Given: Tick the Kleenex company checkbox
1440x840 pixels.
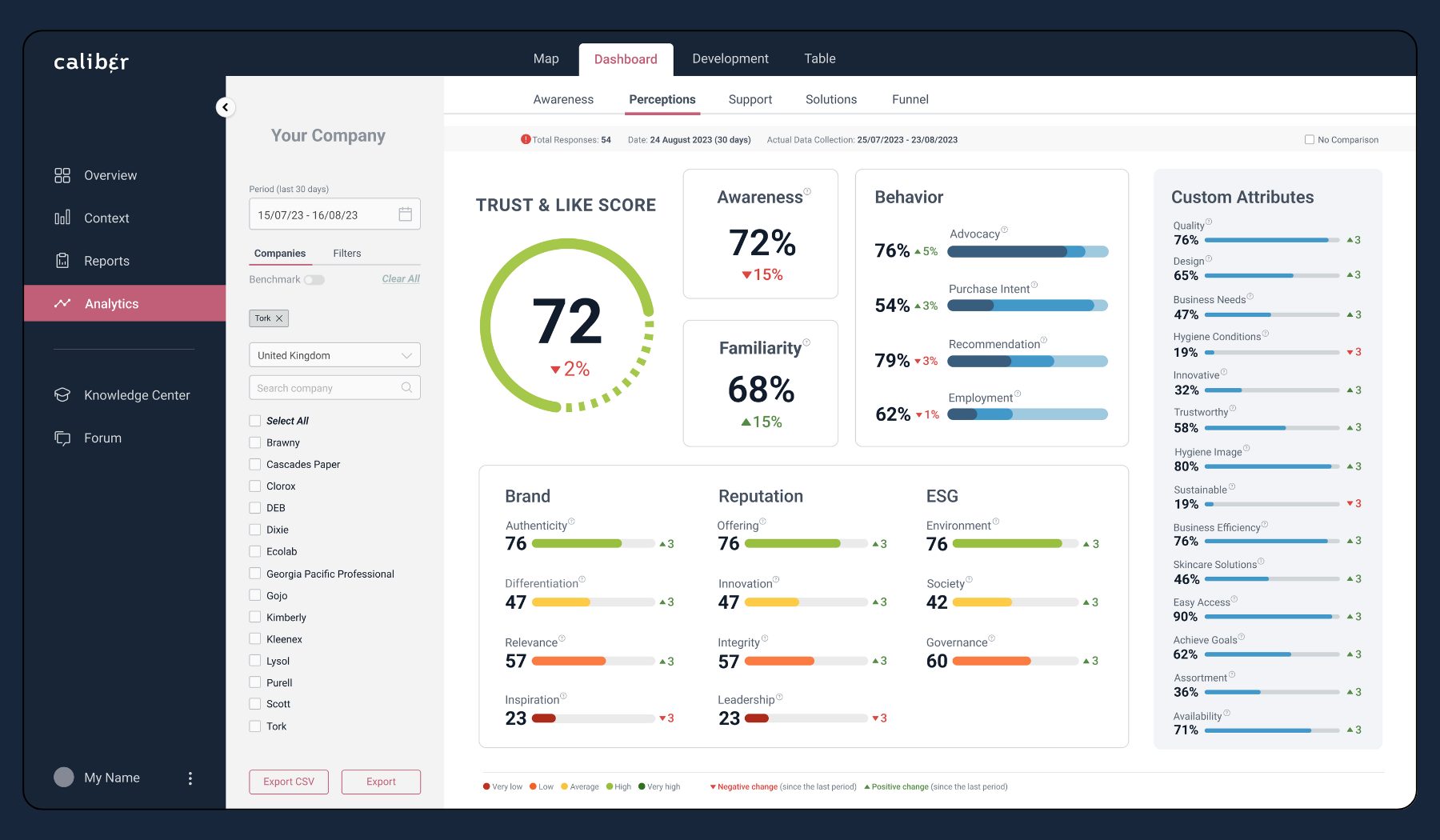Looking at the screenshot, I should pyautogui.click(x=255, y=639).
